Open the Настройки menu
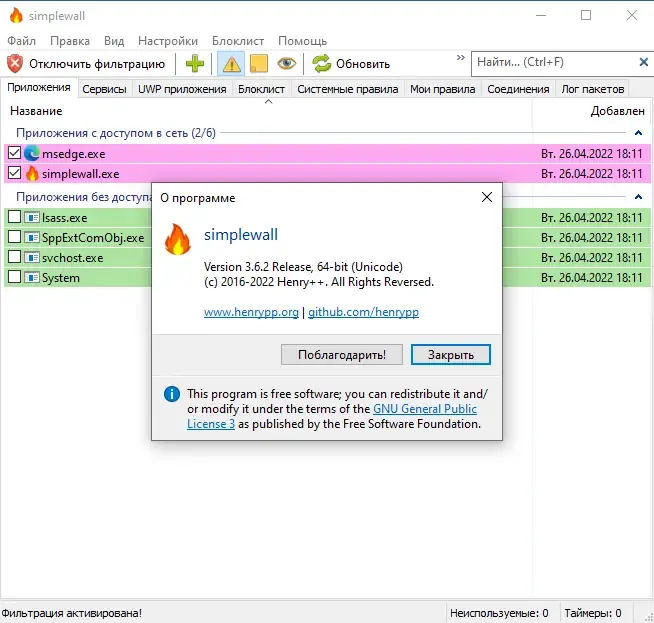 tap(168, 41)
